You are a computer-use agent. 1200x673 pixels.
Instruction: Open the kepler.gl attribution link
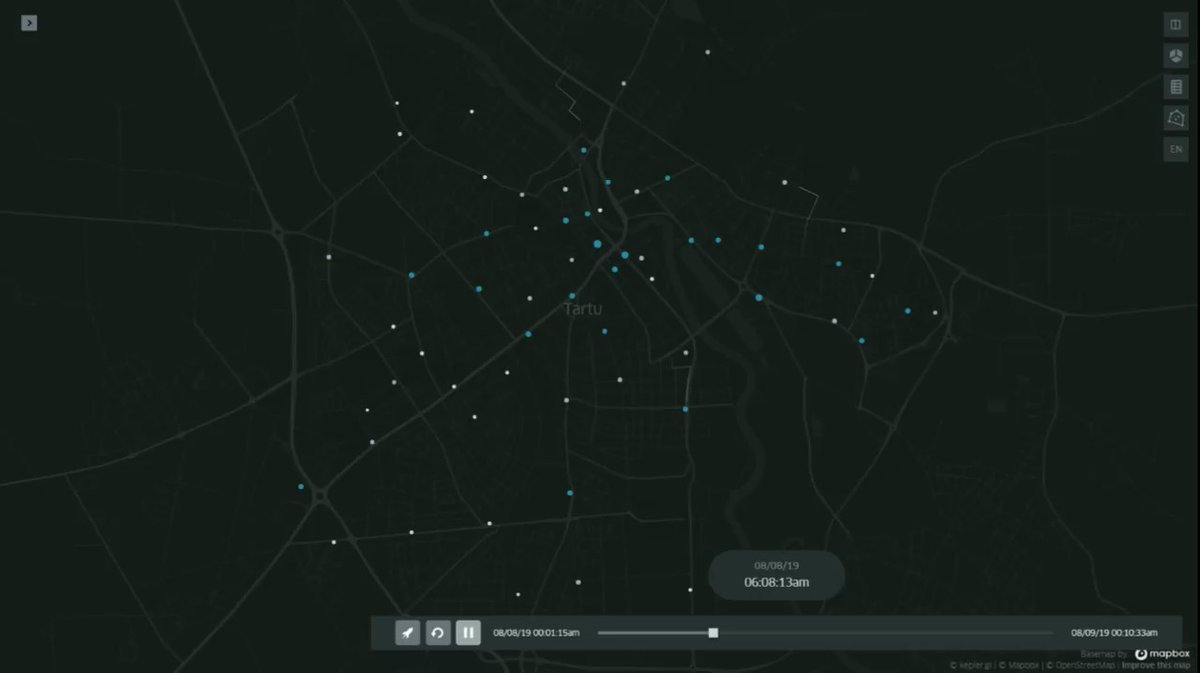tap(971, 665)
